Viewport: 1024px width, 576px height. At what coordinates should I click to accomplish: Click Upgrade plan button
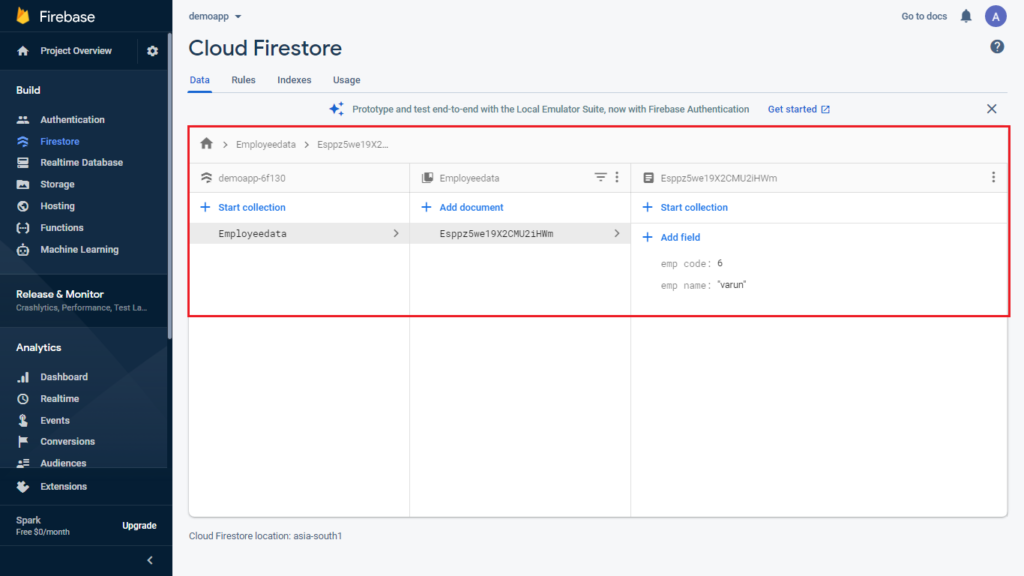[139, 526]
